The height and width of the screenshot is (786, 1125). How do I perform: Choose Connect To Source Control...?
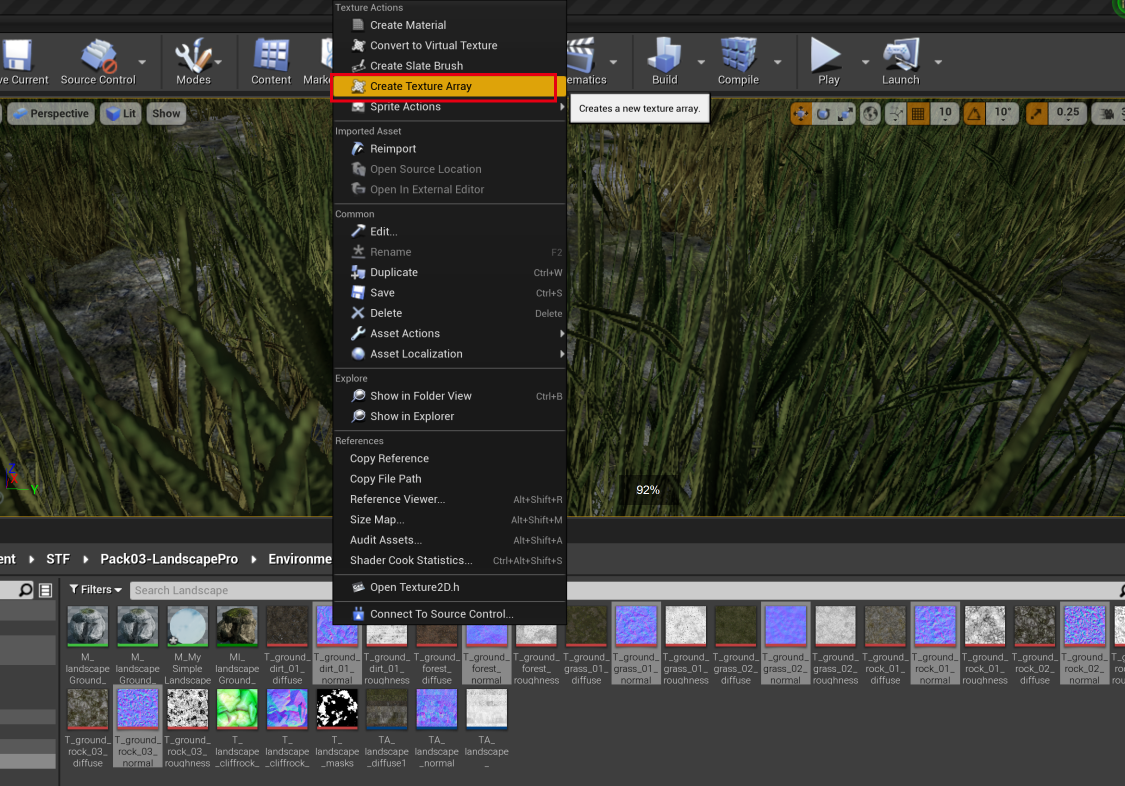pyautogui.click(x=450, y=614)
